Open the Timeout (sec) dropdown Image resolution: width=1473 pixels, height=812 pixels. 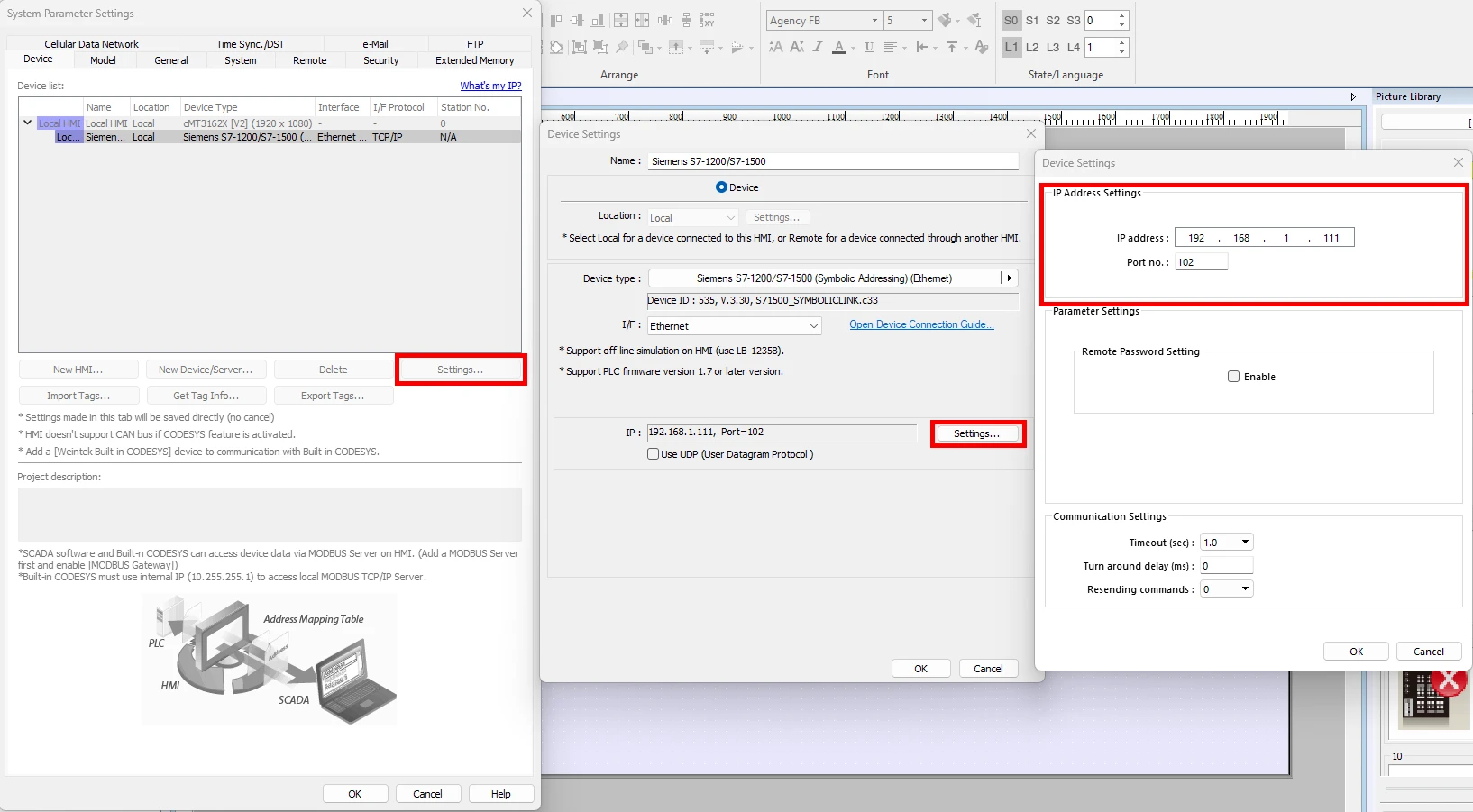pos(1245,543)
